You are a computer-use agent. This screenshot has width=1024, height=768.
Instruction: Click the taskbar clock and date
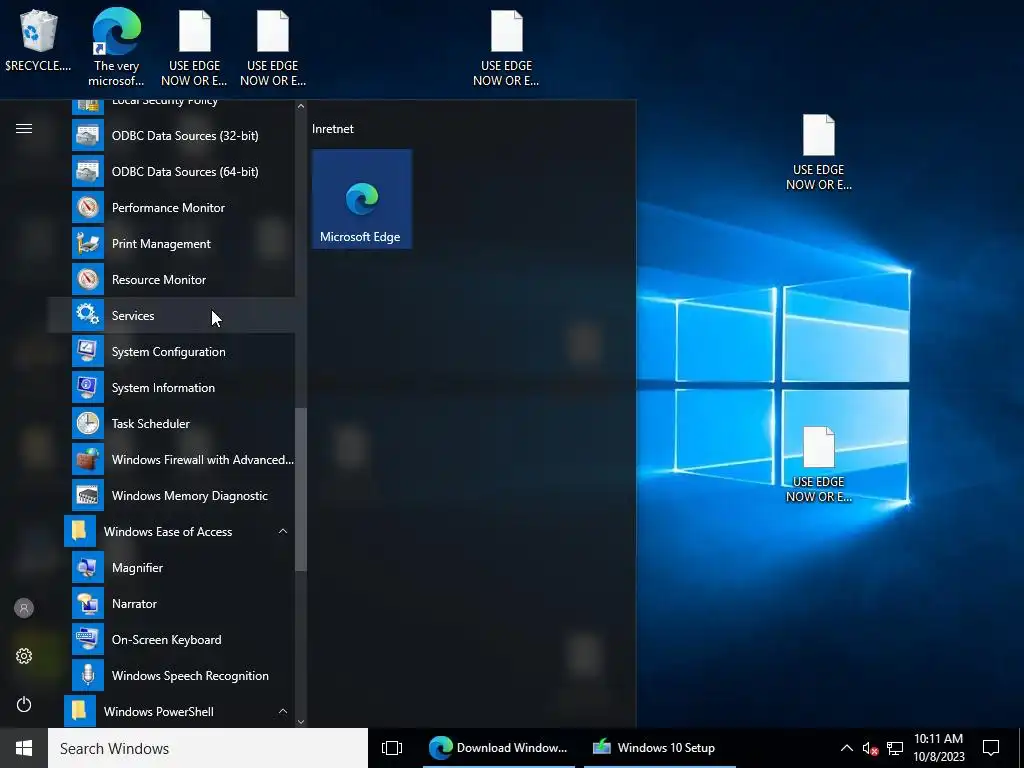click(x=938, y=748)
